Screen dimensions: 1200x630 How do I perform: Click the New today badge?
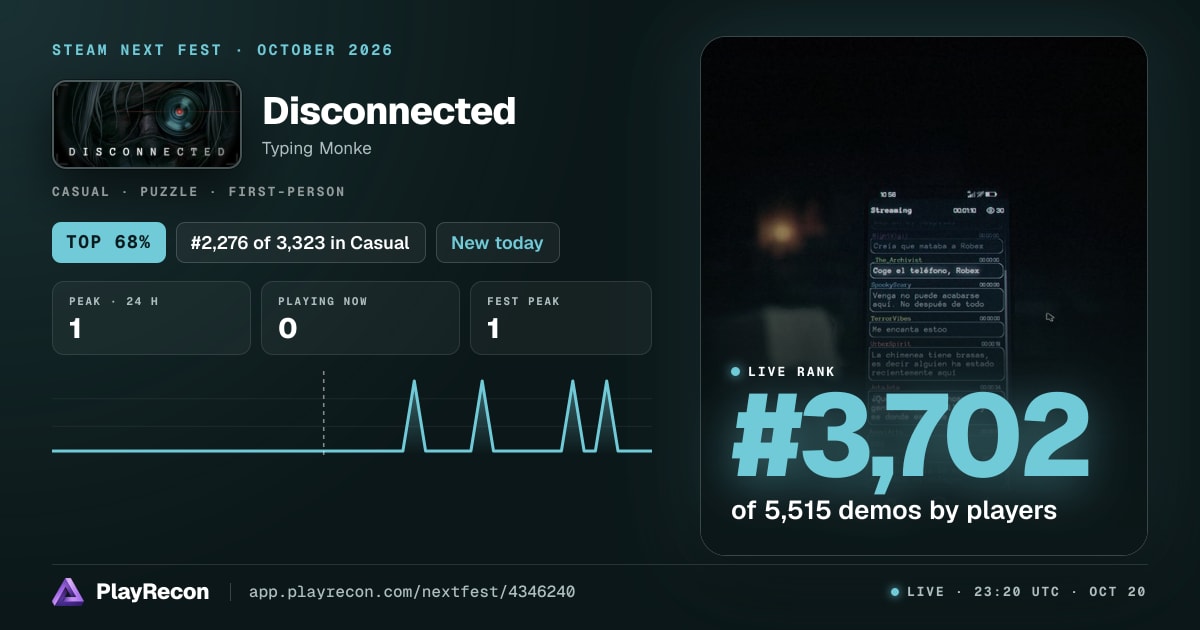coord(497,242)
